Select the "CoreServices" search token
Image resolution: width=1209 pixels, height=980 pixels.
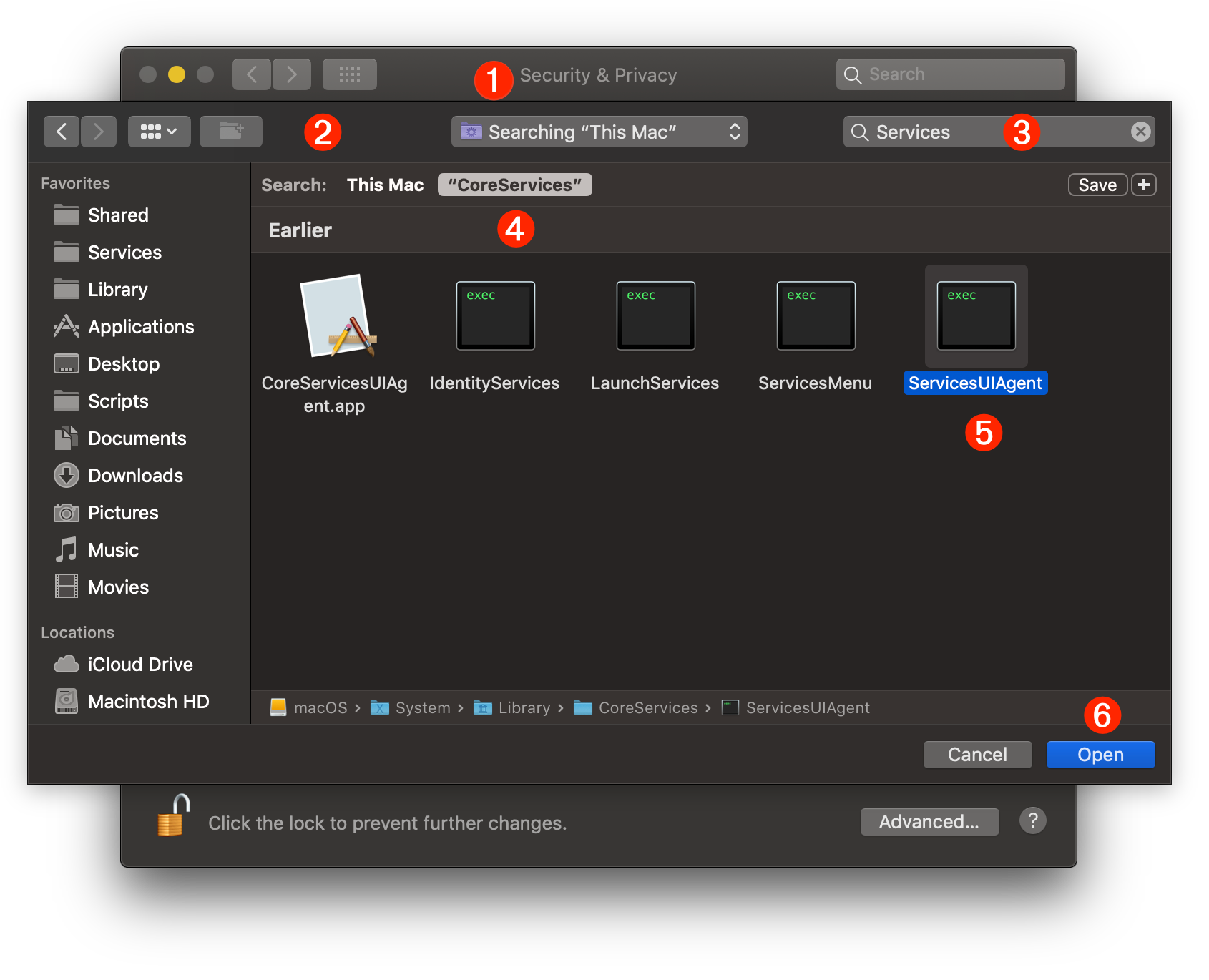pyautogui.click(x=514, y=185)
